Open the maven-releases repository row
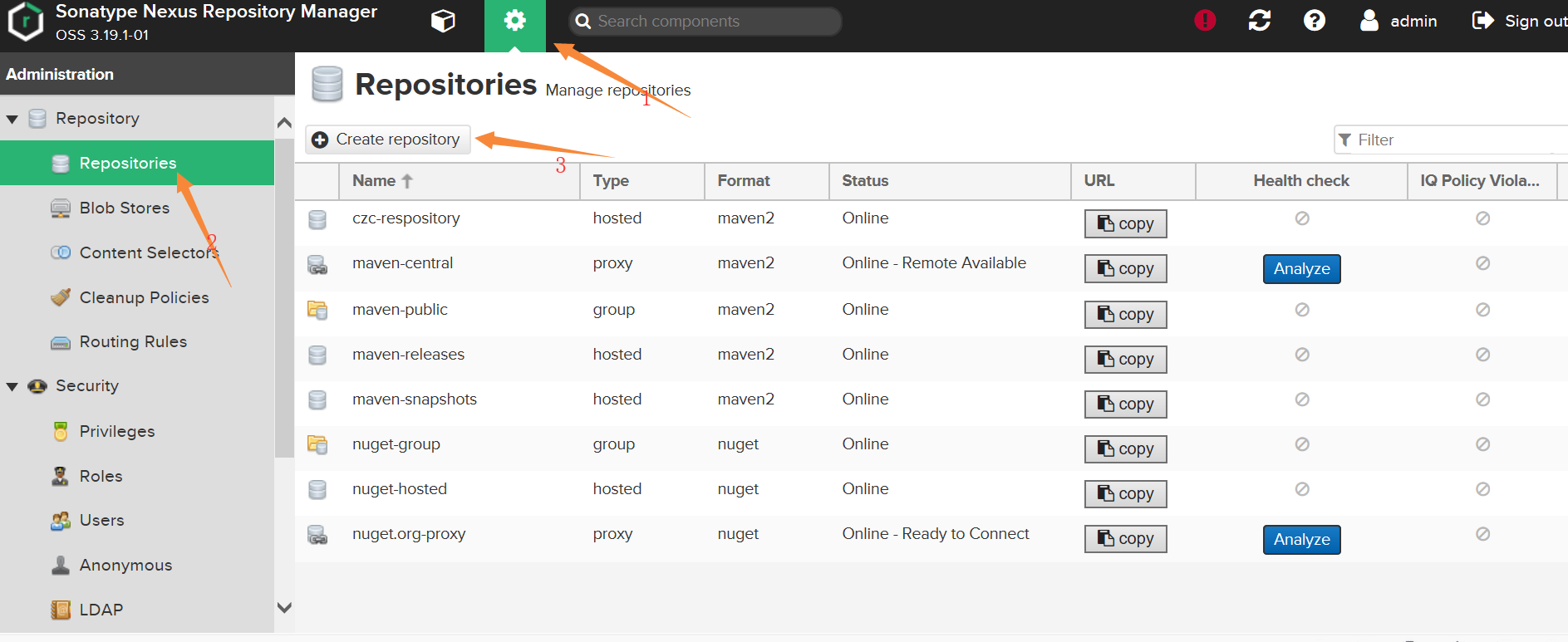 931,359
